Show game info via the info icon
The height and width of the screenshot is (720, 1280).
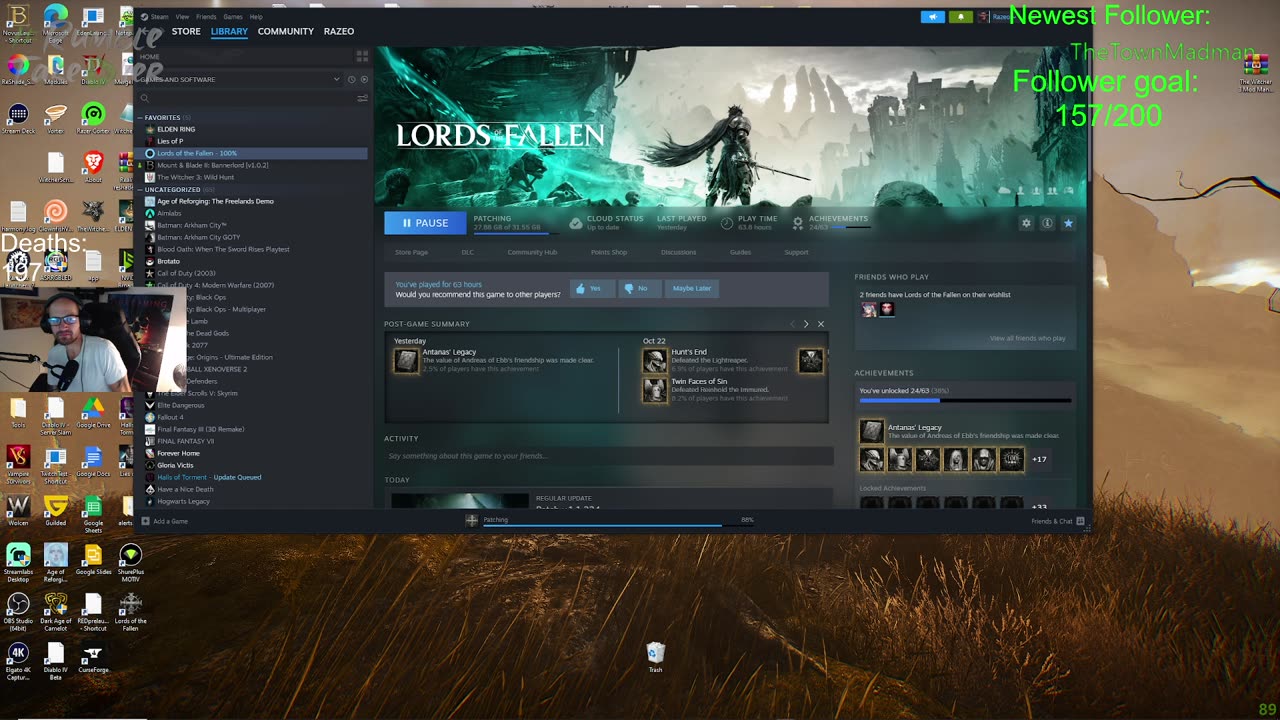pos(1047,223)
